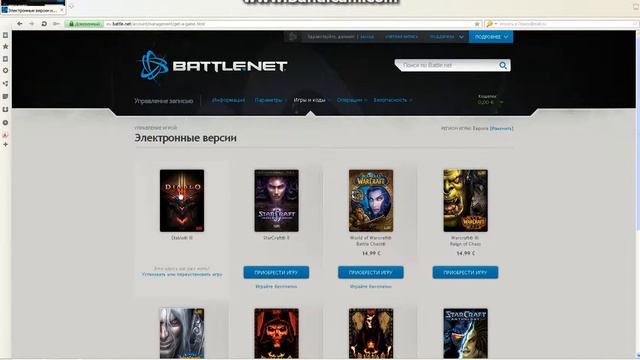The image size is (640, 360).
Task: Click the Учетная запись link in top bar
Action: (402, 37)
